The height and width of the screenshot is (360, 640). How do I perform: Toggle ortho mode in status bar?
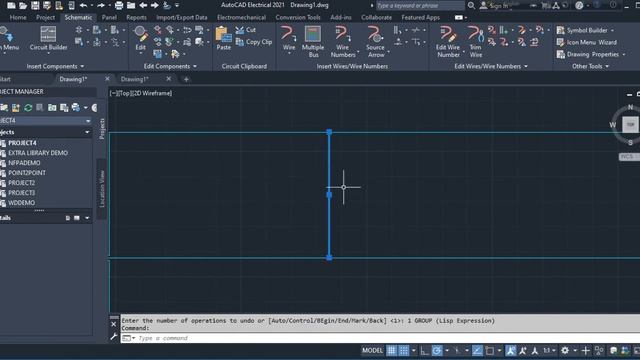(424, 350)
